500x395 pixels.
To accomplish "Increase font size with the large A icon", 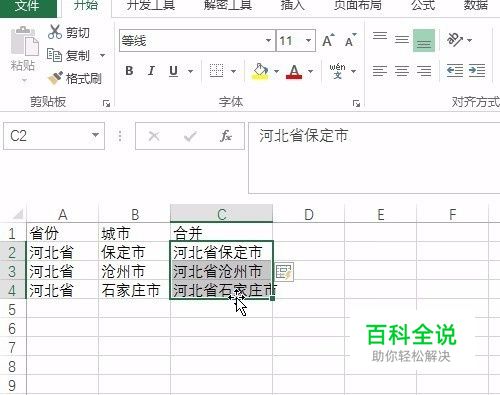I will 328,41.
